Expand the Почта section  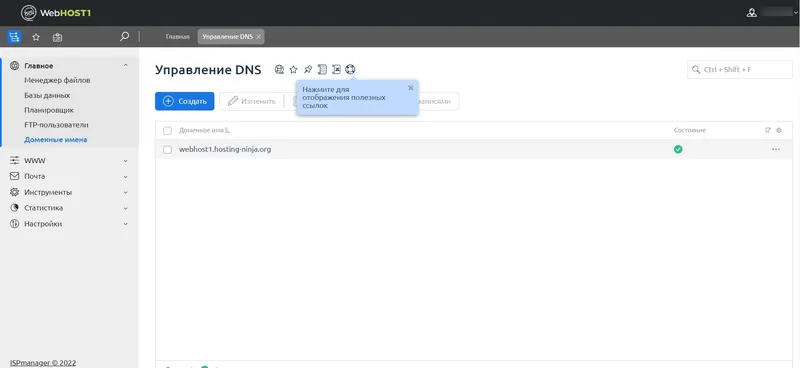click(x=126, y=177)
